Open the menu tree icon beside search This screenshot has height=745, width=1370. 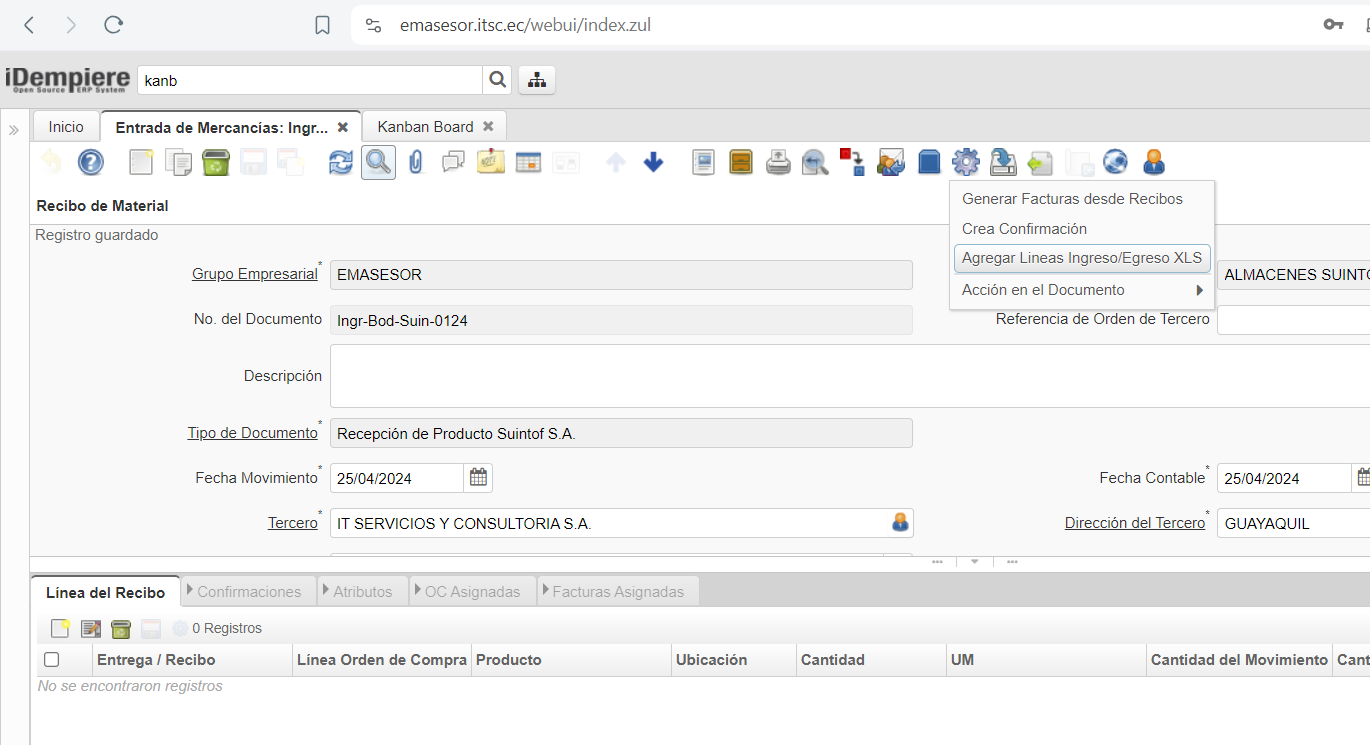click(537, 81)
